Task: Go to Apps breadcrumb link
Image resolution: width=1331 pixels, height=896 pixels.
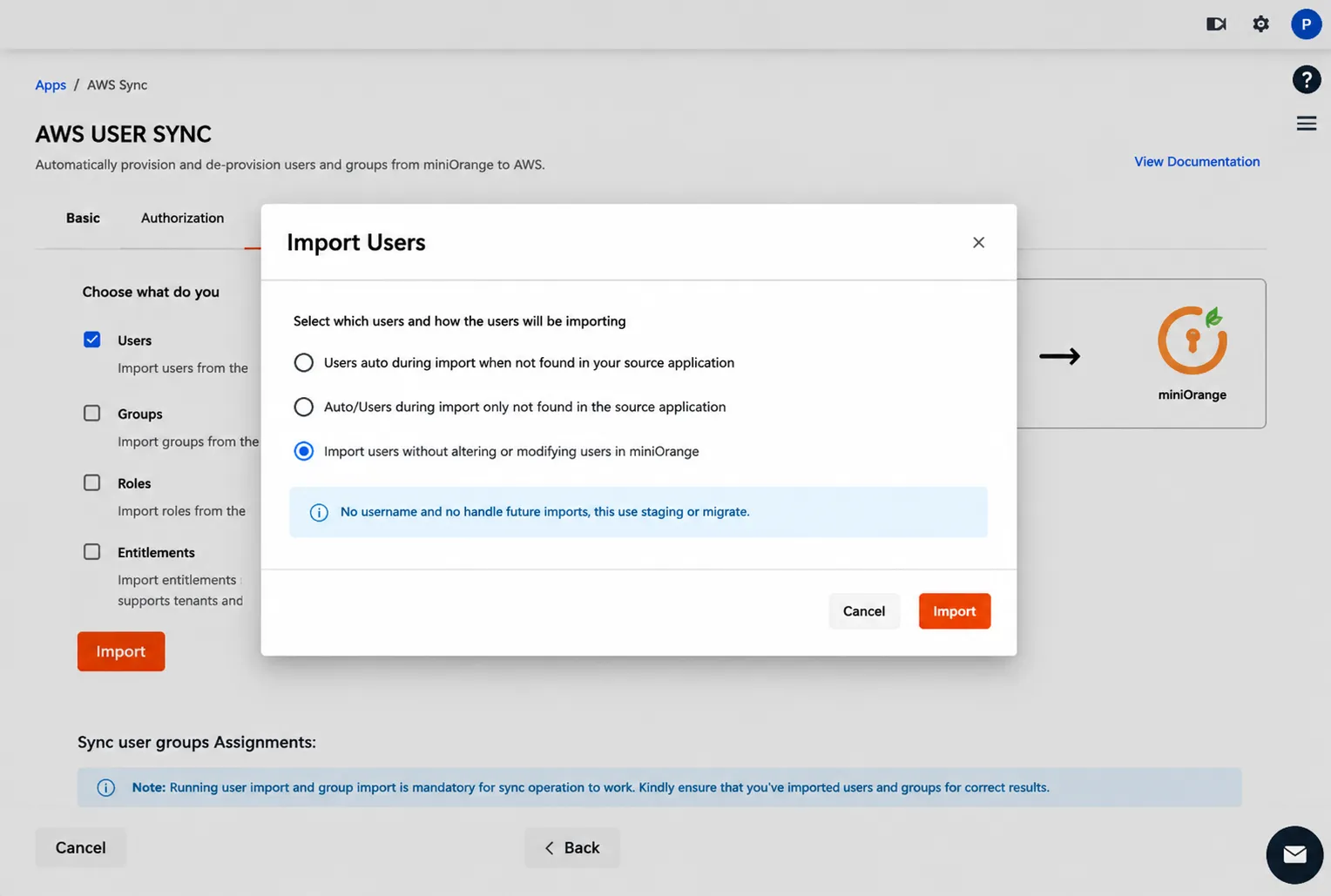Action: 51,84
